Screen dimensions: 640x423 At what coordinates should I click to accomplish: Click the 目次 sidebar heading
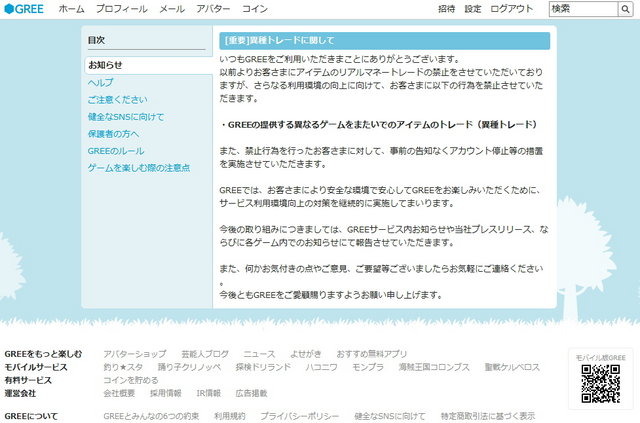coord(96,40)
